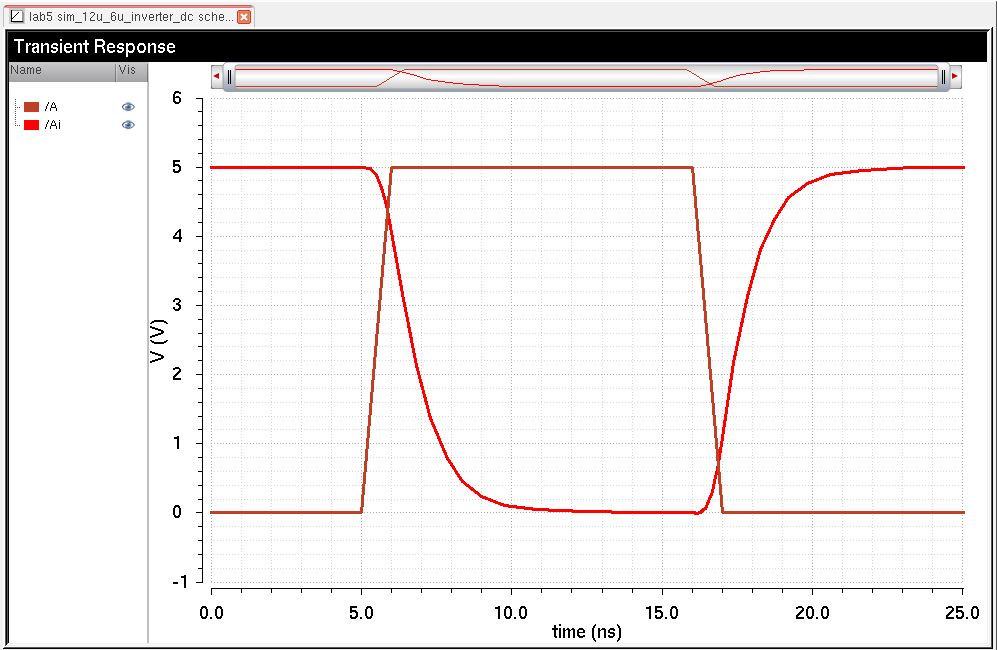
Task: Click the right grip handle of the zoom strip
Action: coord(943,76)
